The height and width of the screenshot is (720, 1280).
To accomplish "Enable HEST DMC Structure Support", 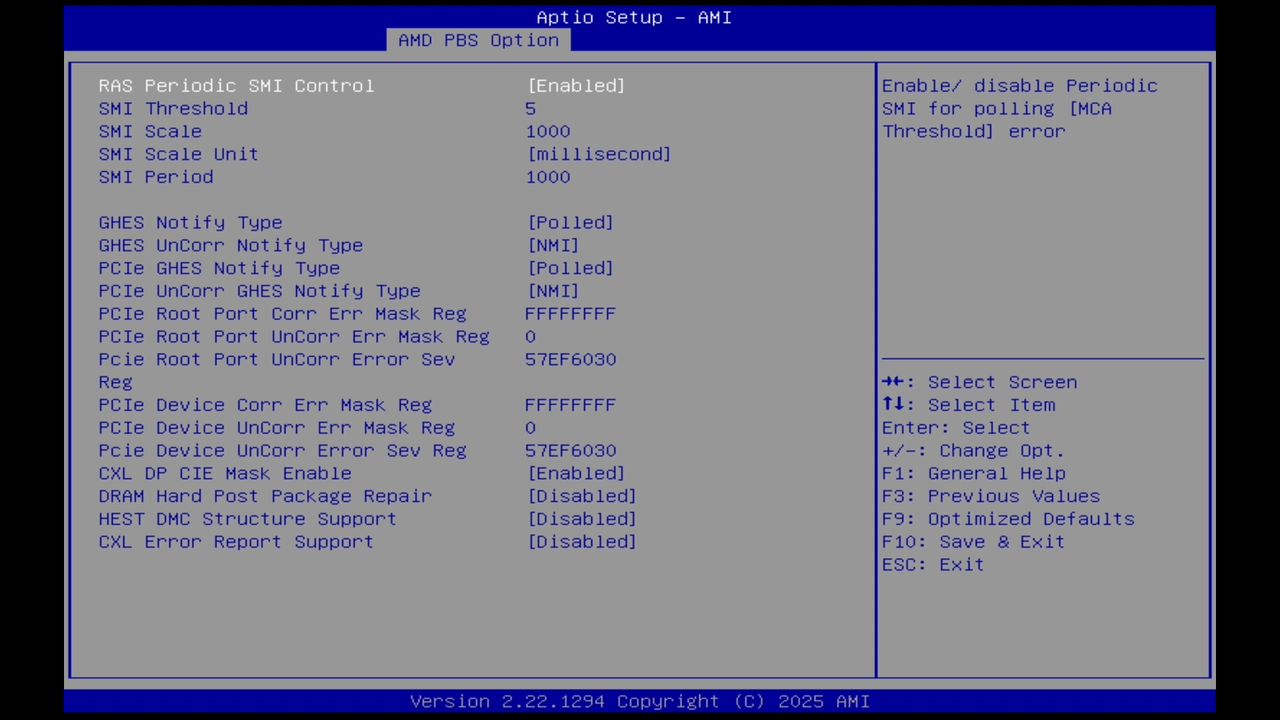I will 581,518.
